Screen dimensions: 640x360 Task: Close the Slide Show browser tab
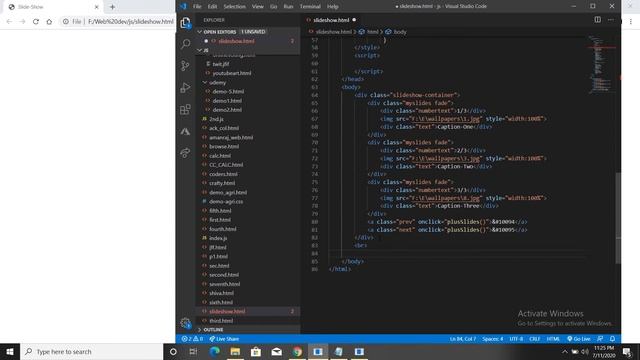point(97,7)
